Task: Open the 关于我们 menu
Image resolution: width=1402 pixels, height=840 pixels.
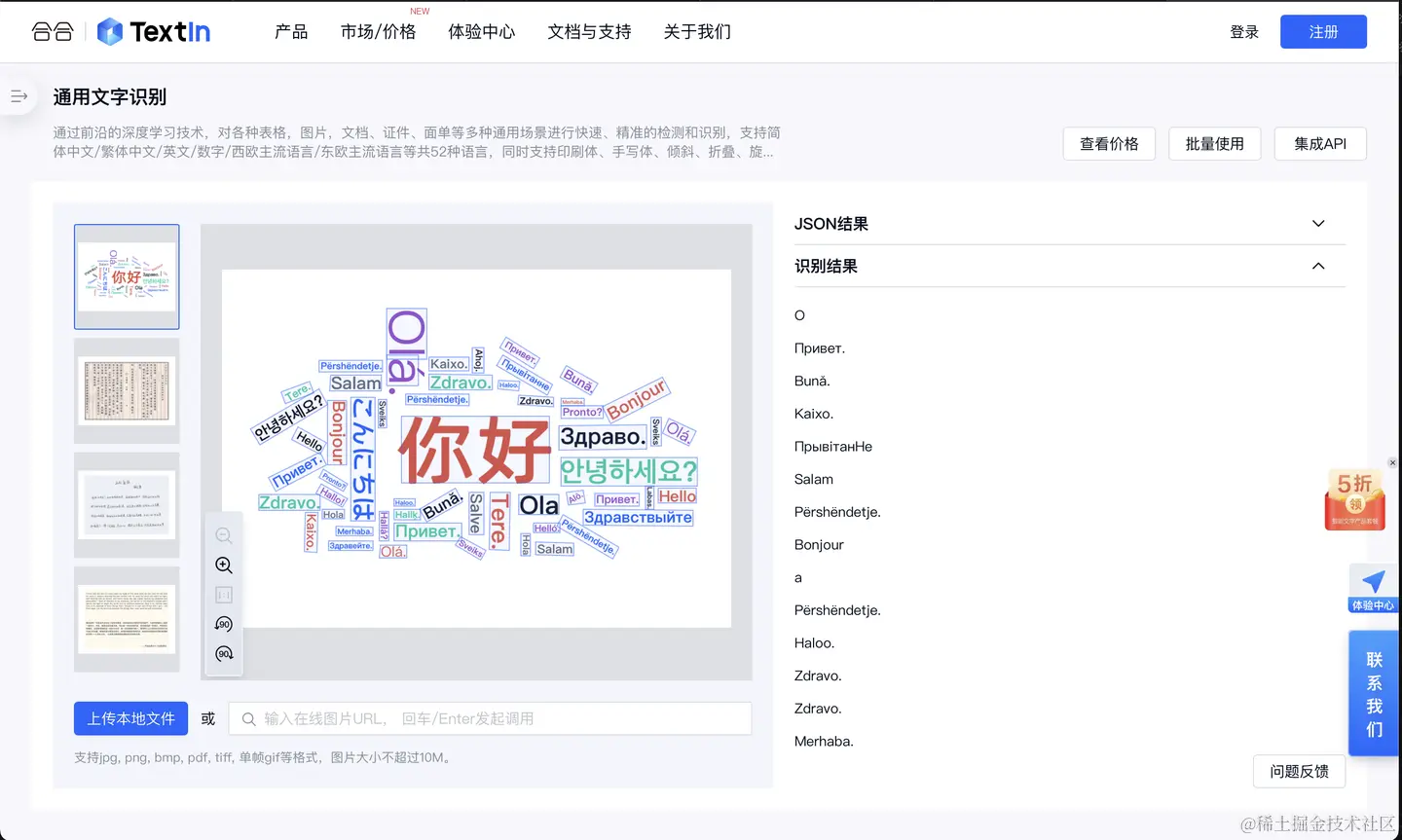Action: [697, 32]
